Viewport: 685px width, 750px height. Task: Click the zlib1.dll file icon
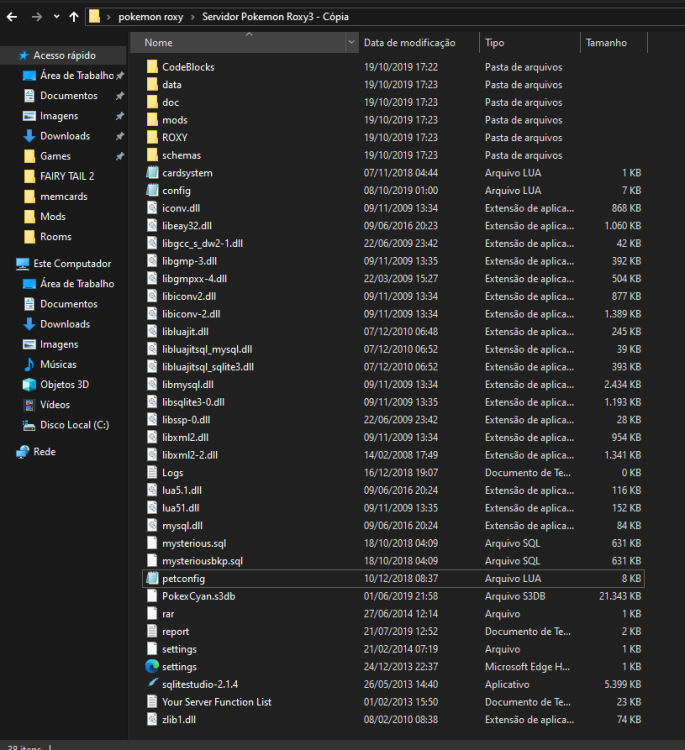tap(152, 719)
